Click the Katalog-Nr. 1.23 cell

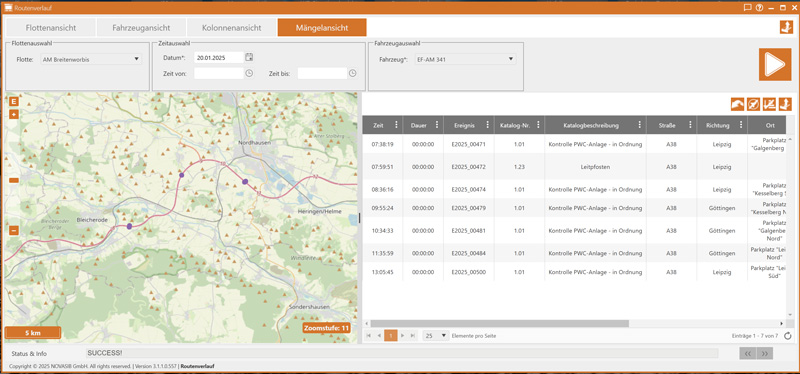click(x=519, y=167)
